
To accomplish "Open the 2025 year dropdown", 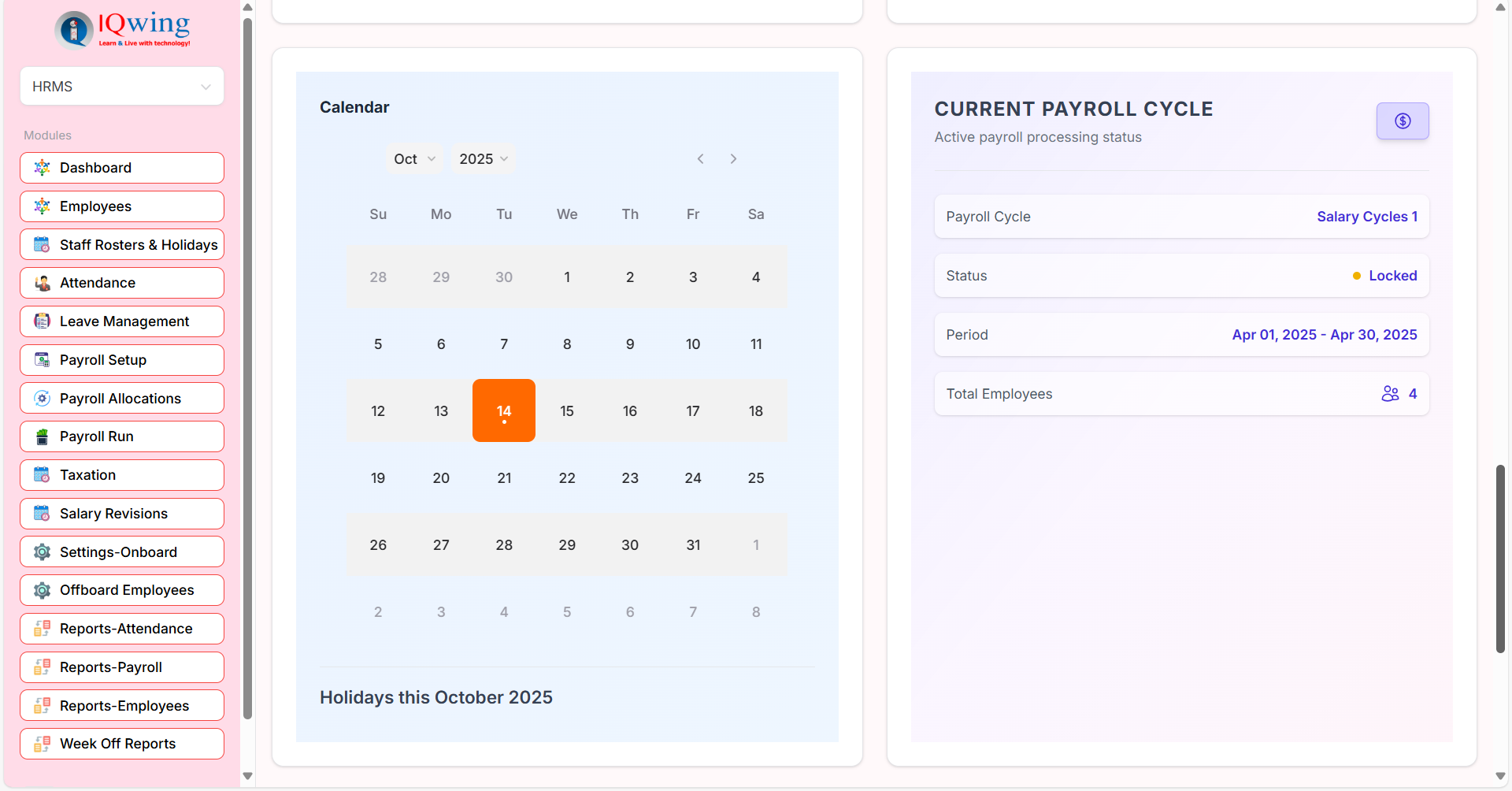I will tap(484, 159).
